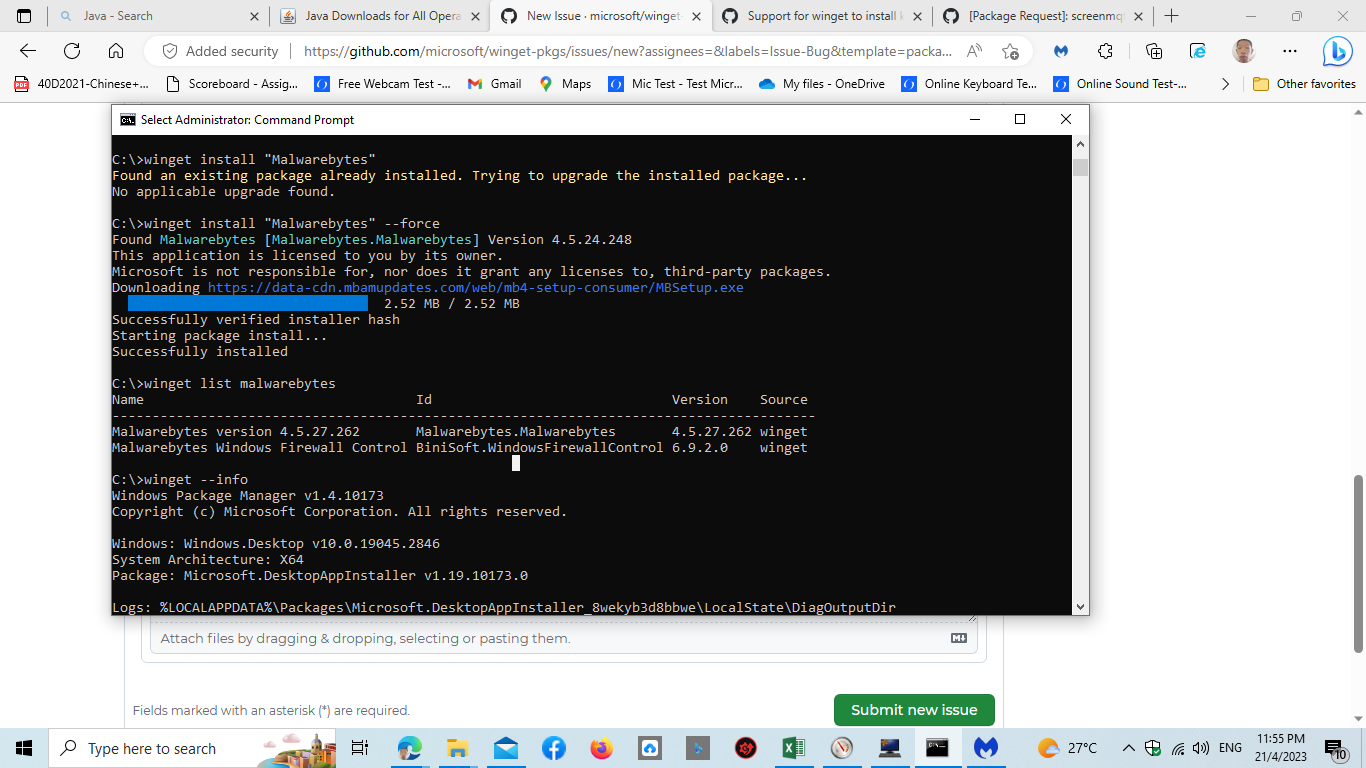The width and height of the screenshot is (1366, 768).
Task: Click taskbar search box
Action: tap(193, 748)
